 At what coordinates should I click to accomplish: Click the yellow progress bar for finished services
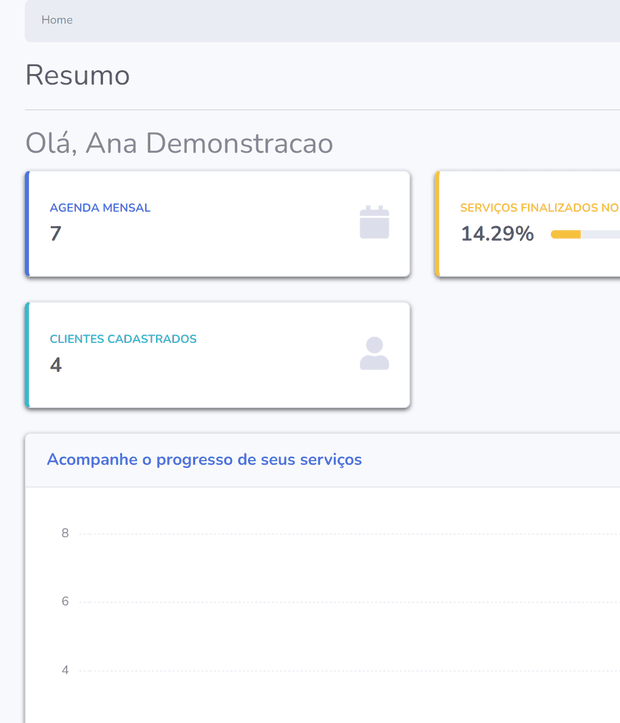585,235
